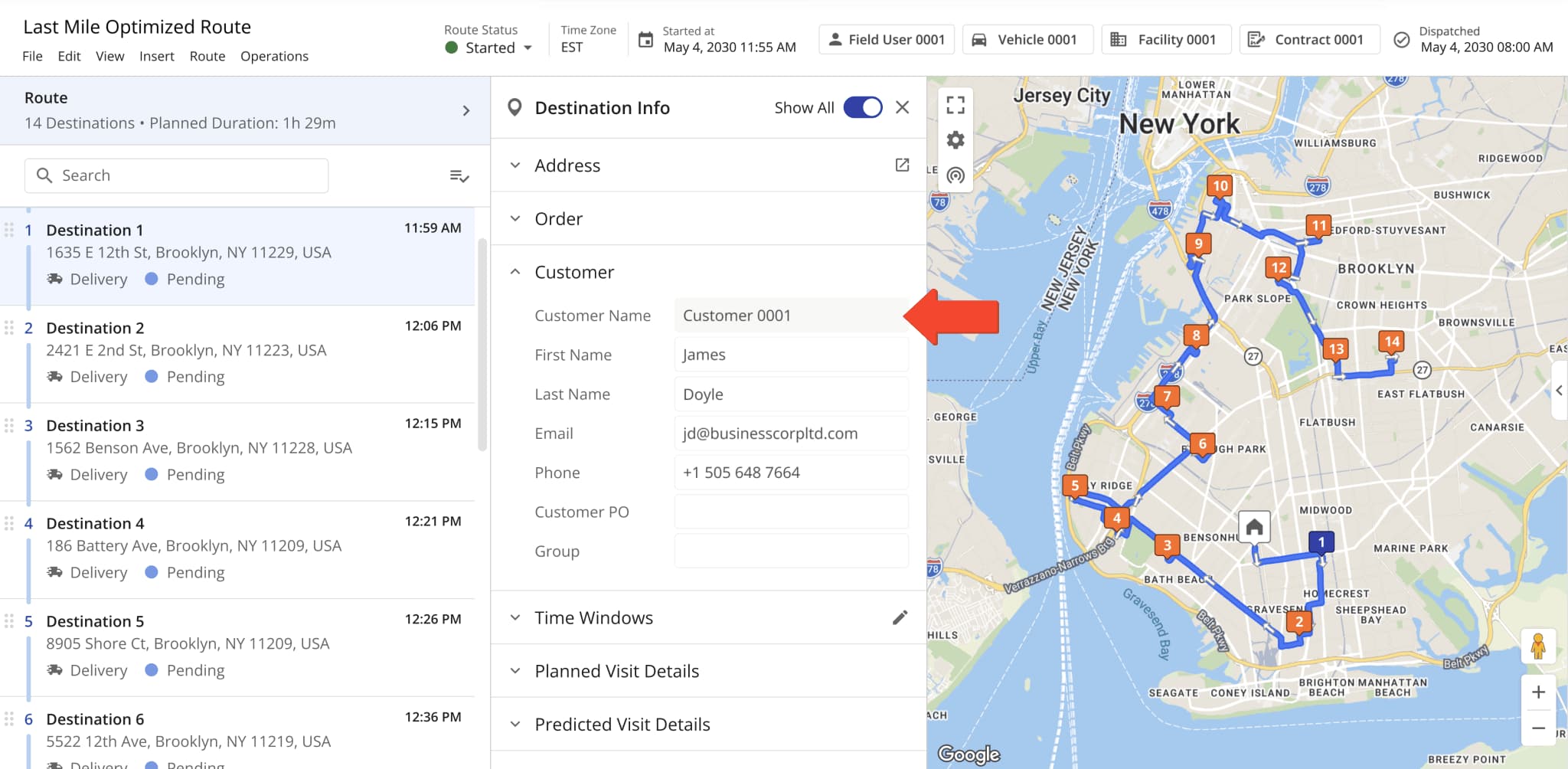Click the location pin icon beside Destination Info
Viewport: 1568px width, 769px height.
[x=515, y=107]
